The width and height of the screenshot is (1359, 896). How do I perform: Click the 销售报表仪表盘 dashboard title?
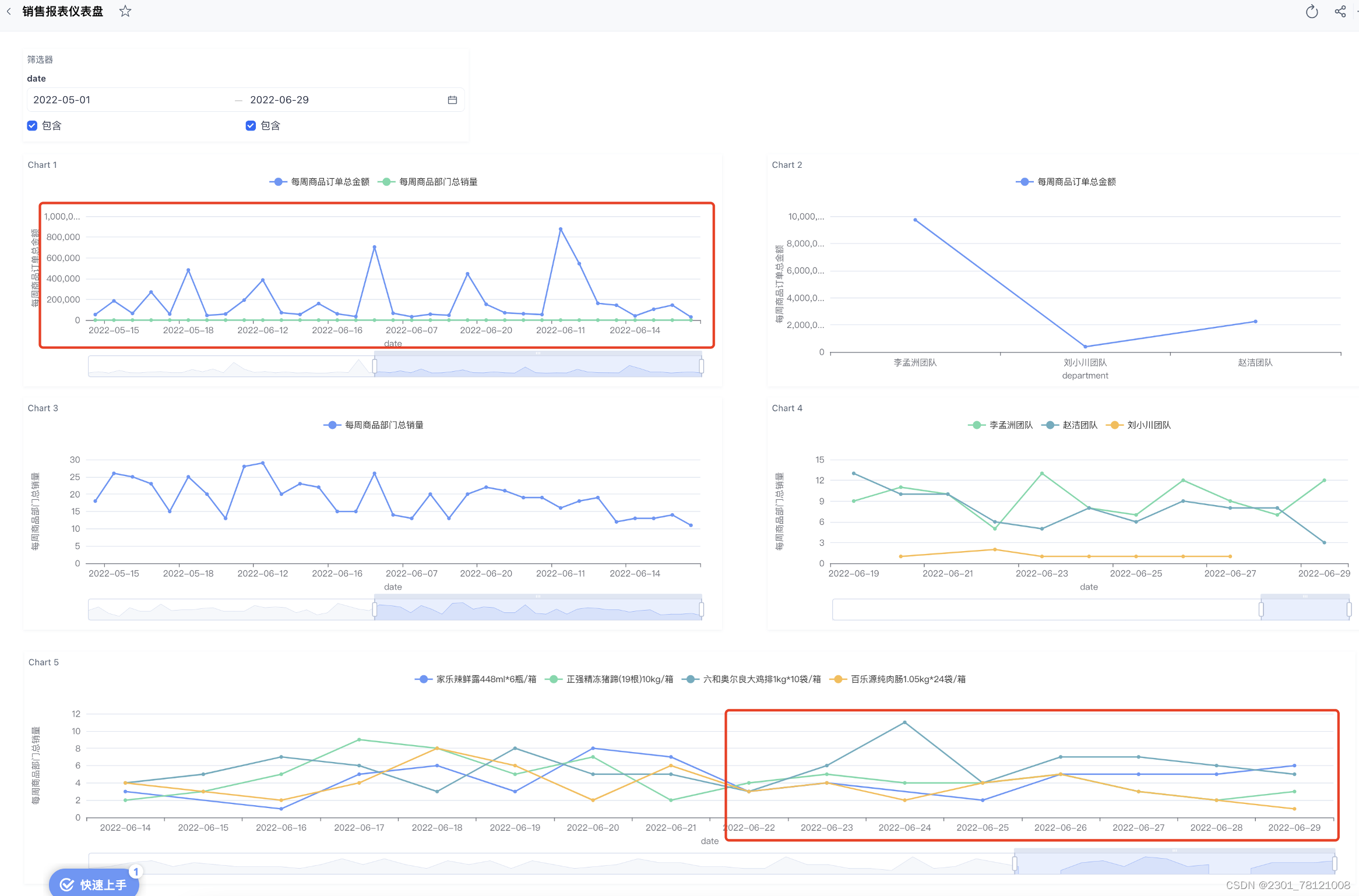pos(63,11)
